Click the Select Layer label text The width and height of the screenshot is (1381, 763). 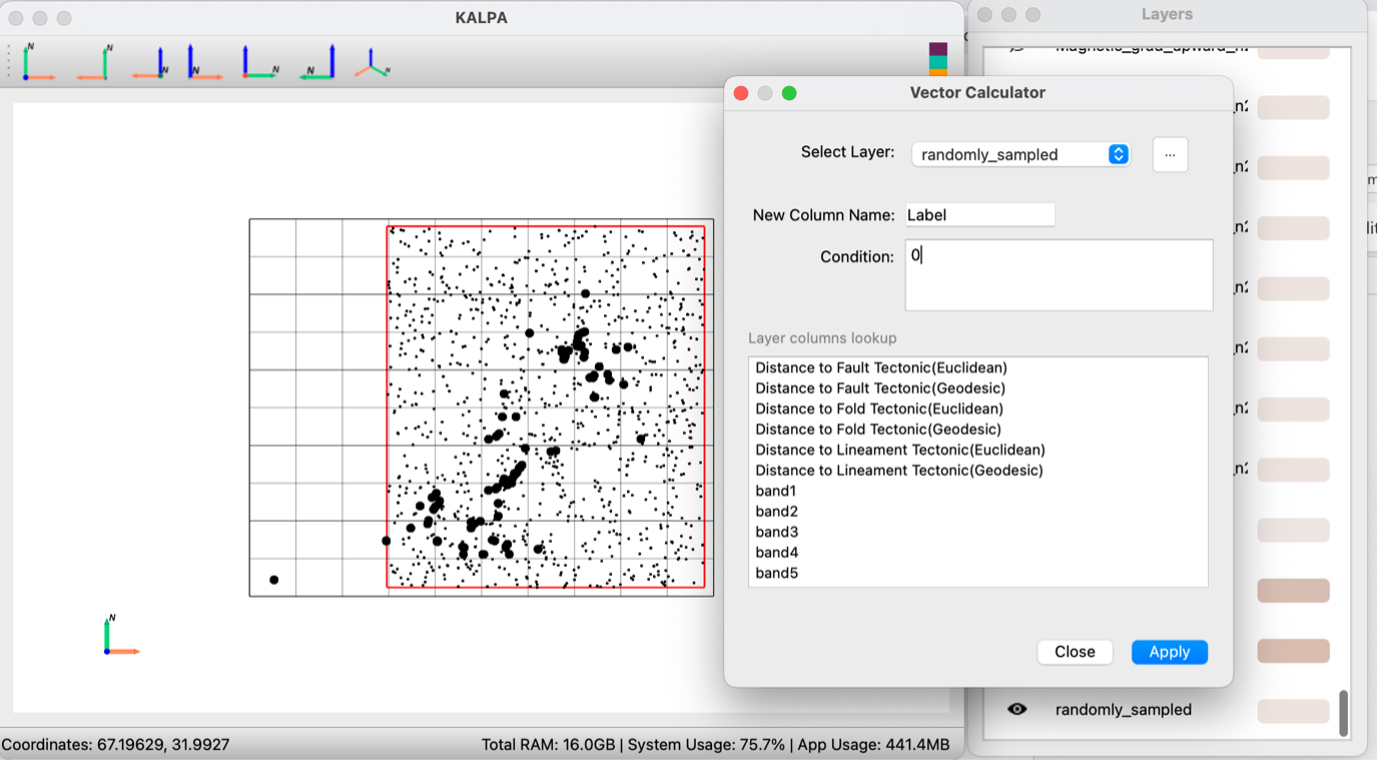(847, 153)
